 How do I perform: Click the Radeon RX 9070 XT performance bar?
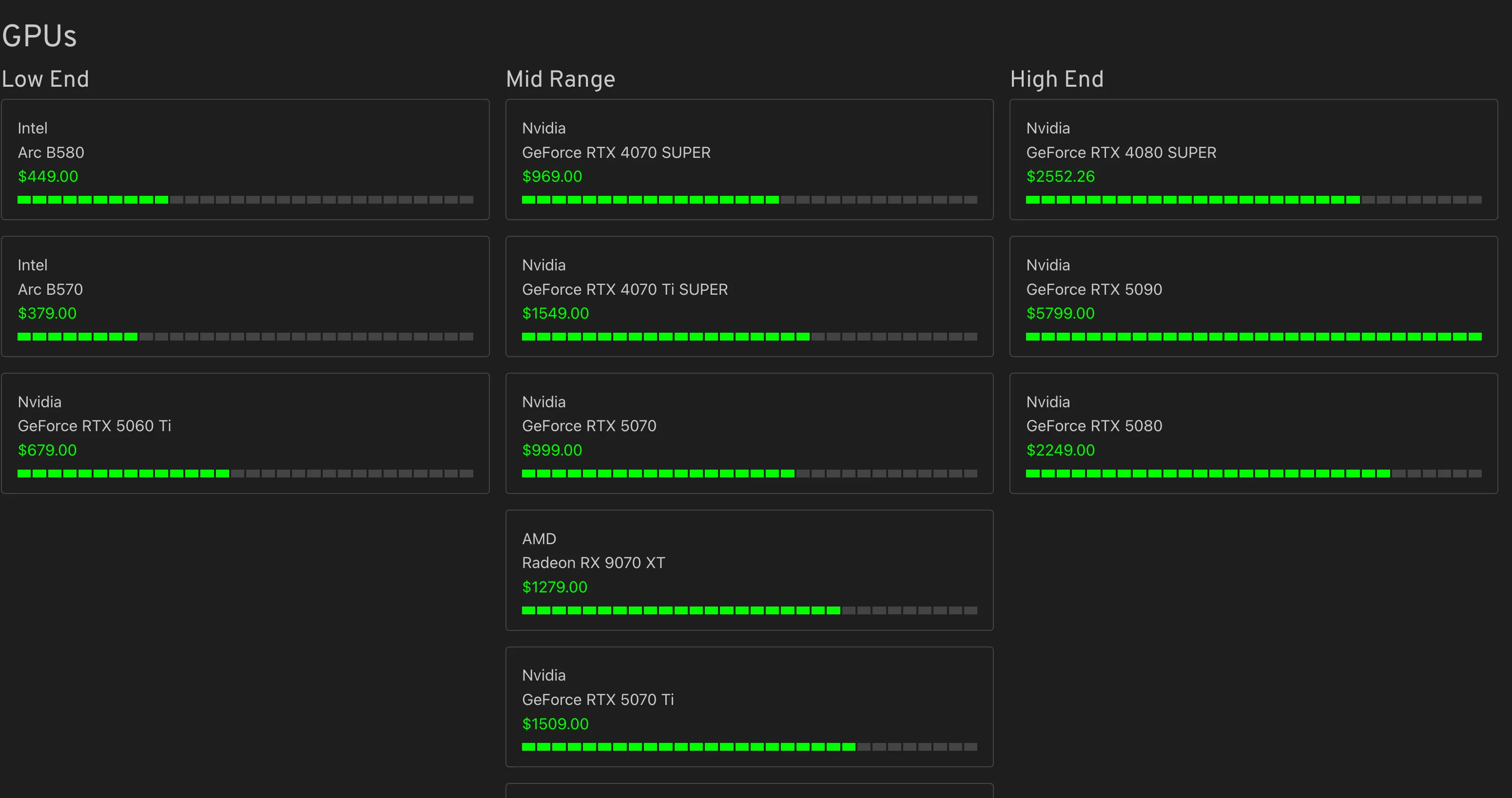(x=749, y=610)
